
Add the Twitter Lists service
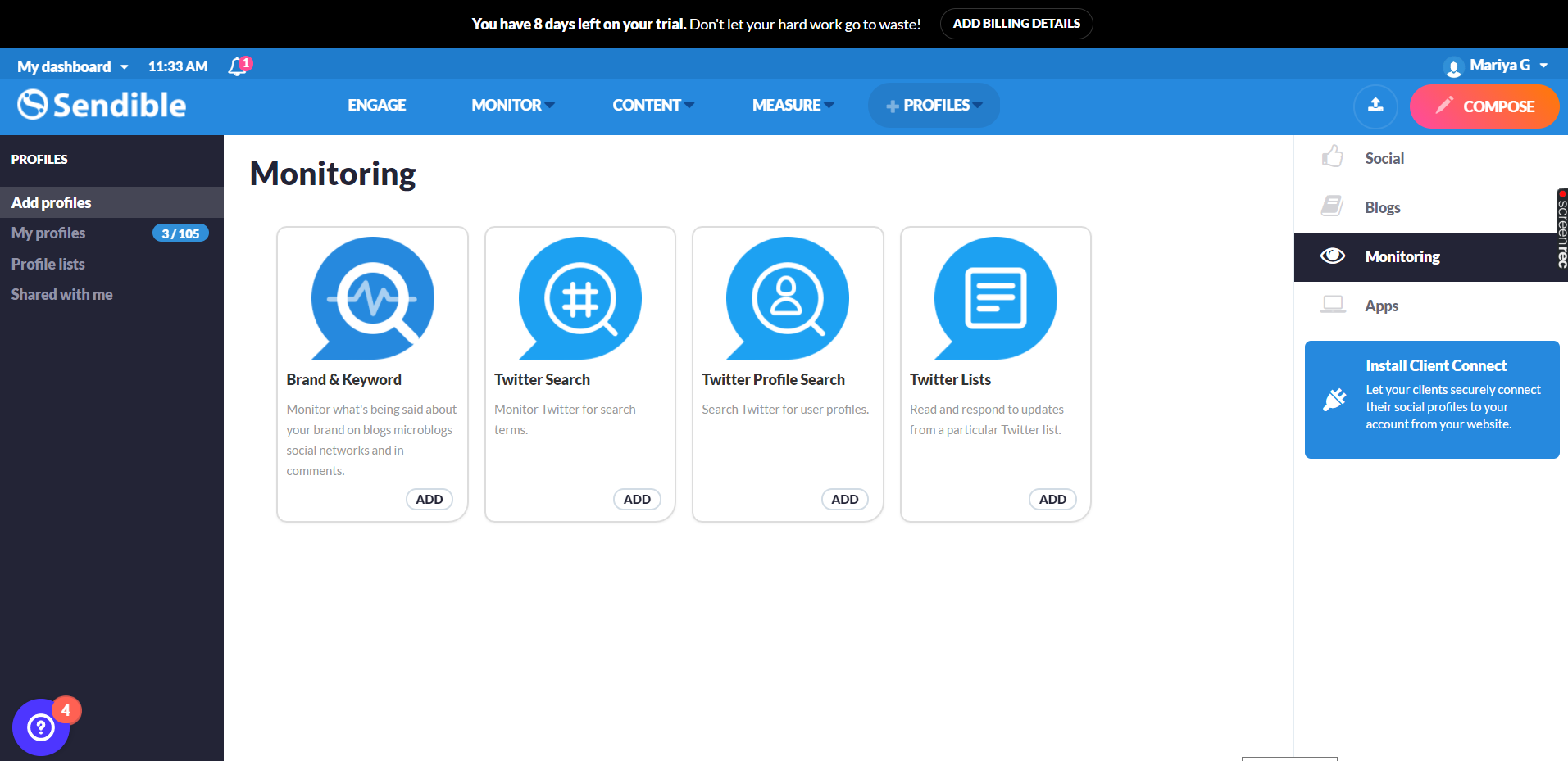tap(1052, 499)
